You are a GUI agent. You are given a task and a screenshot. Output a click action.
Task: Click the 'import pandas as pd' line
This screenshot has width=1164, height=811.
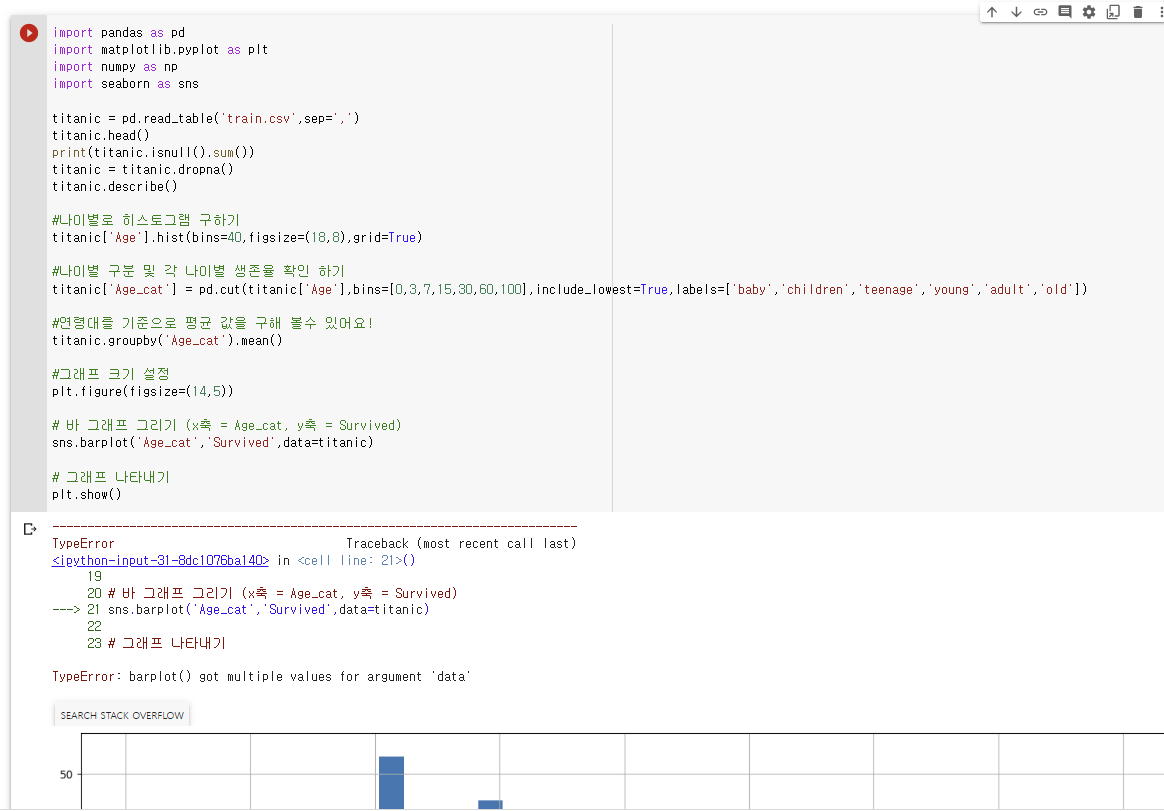point(119,33)
